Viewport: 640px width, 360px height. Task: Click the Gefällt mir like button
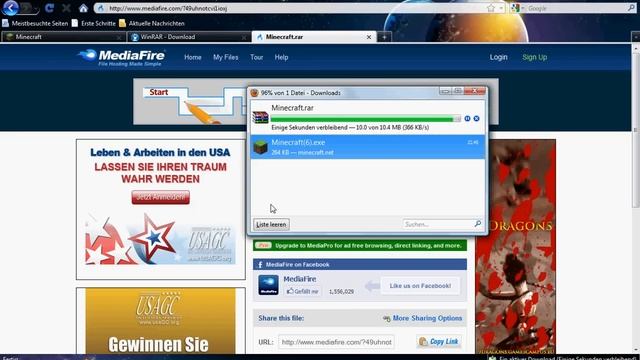[x=302, y=291]
